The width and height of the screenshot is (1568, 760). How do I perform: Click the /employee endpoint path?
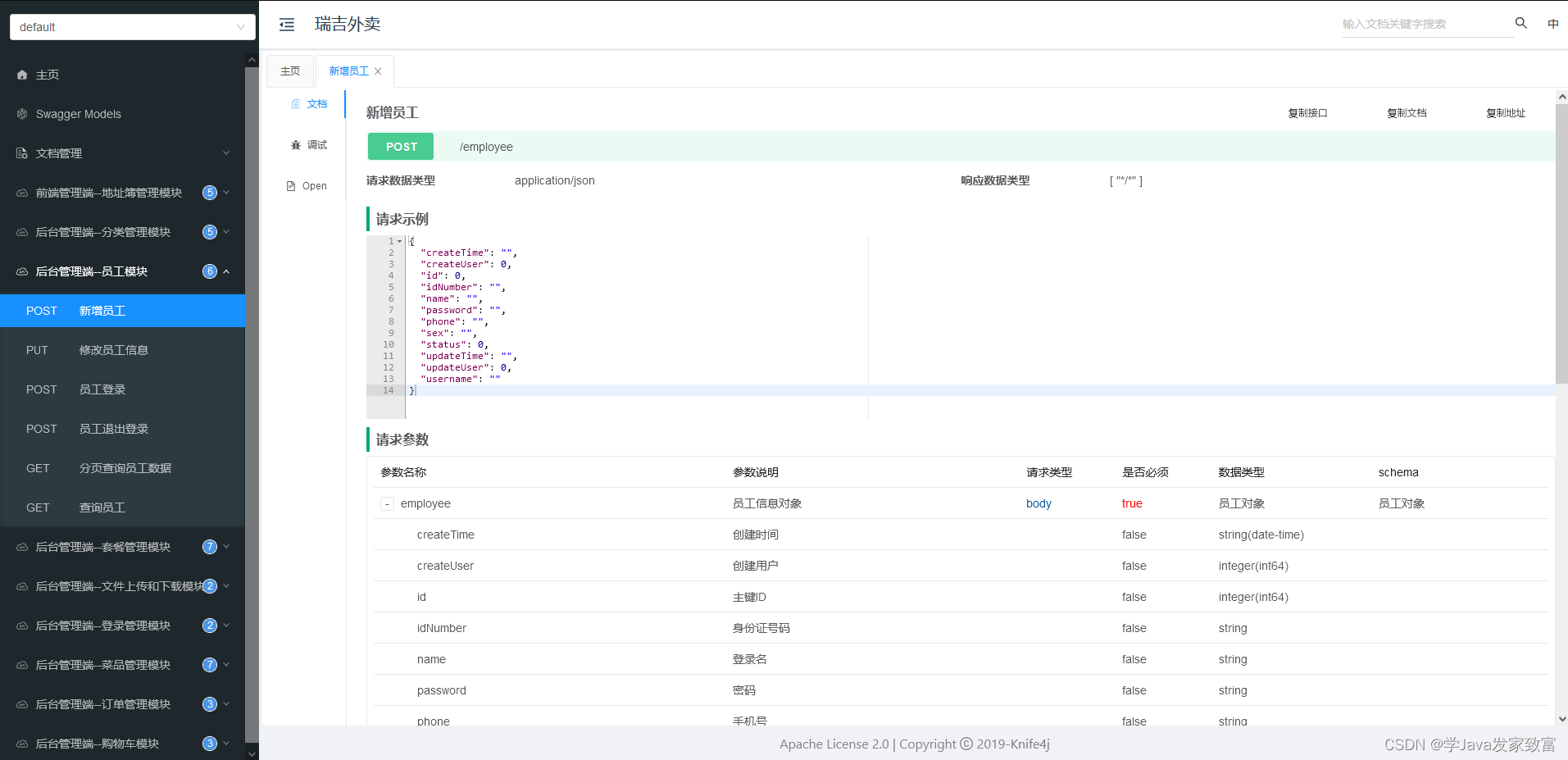tap(486, 147)
